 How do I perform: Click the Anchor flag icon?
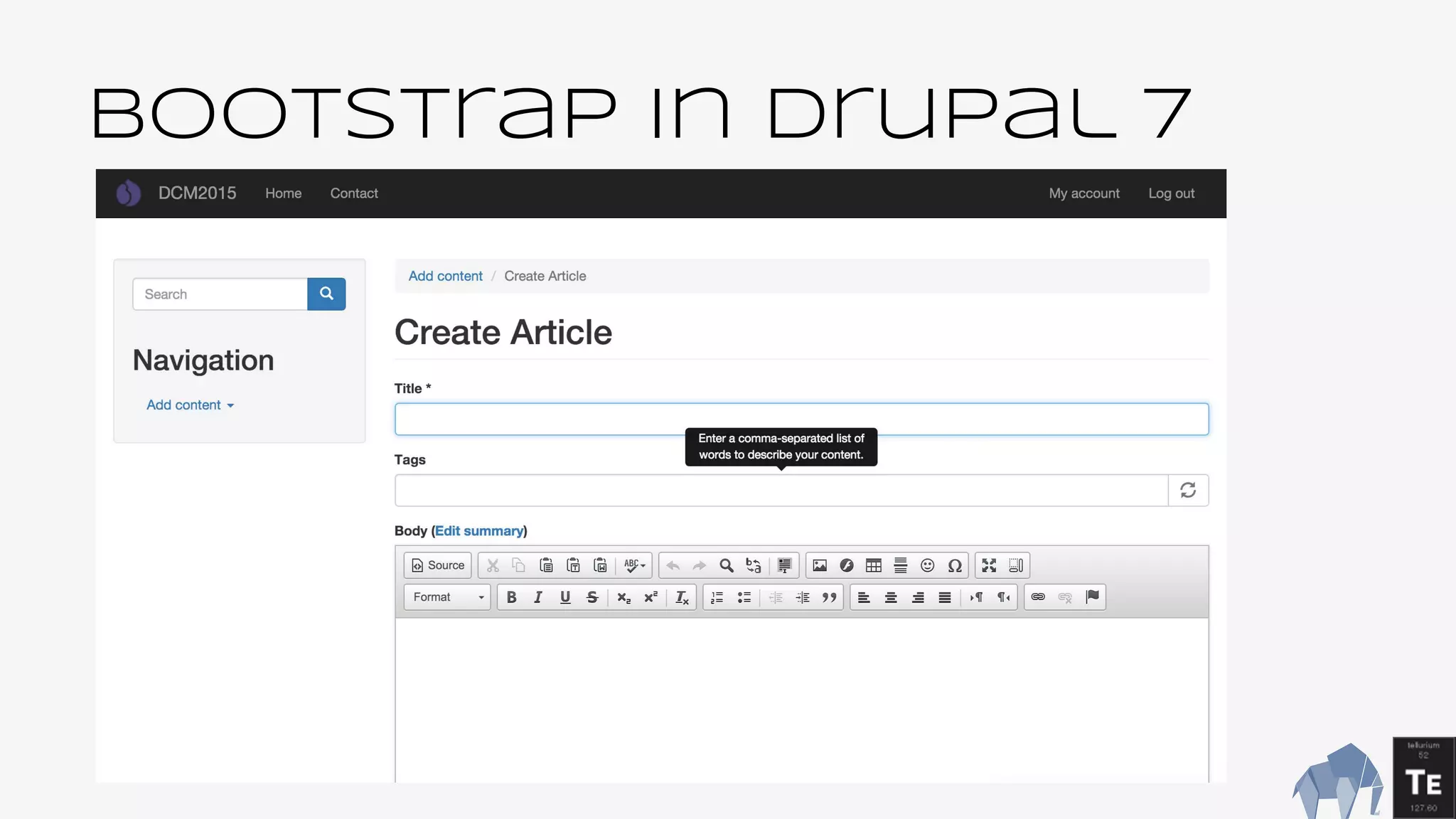tap(1092, 597)
